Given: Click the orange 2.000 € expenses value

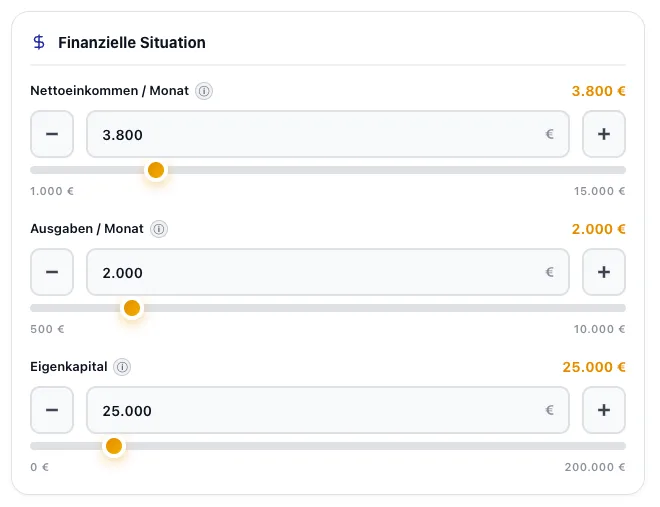Looking at the screenshot, I should (x=598, y=229).
